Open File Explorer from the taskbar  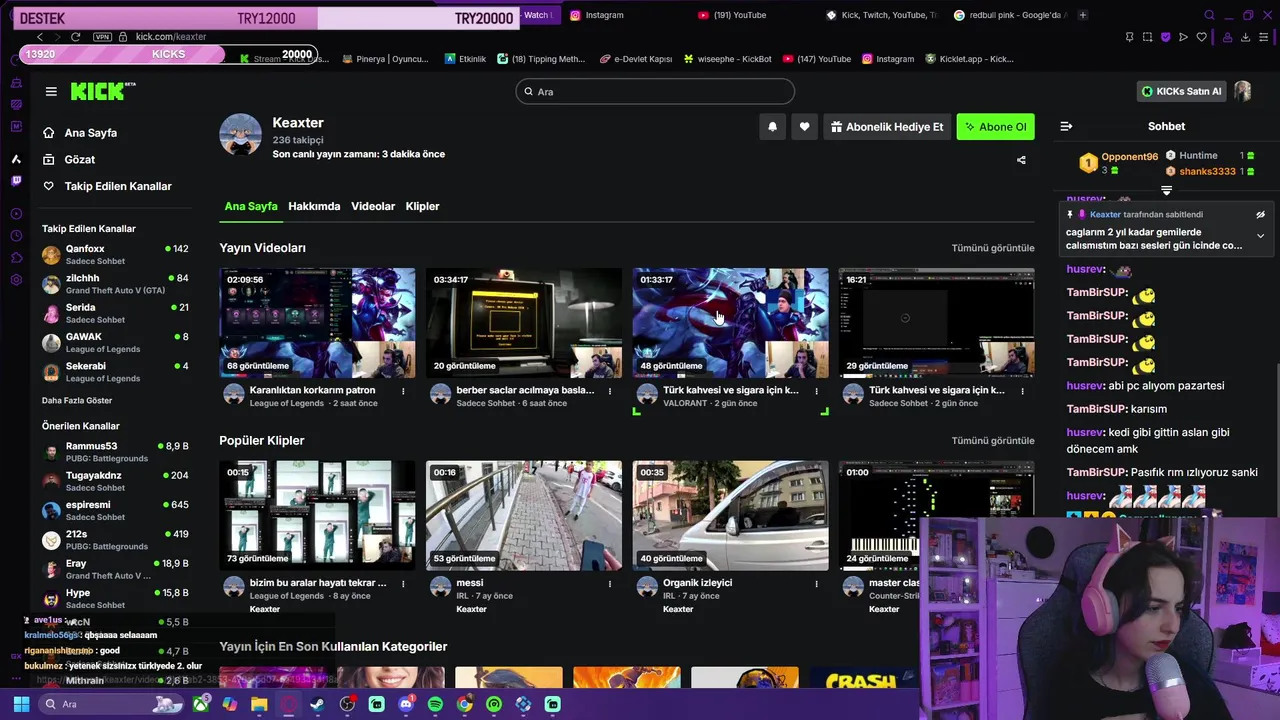click(259, 704)
